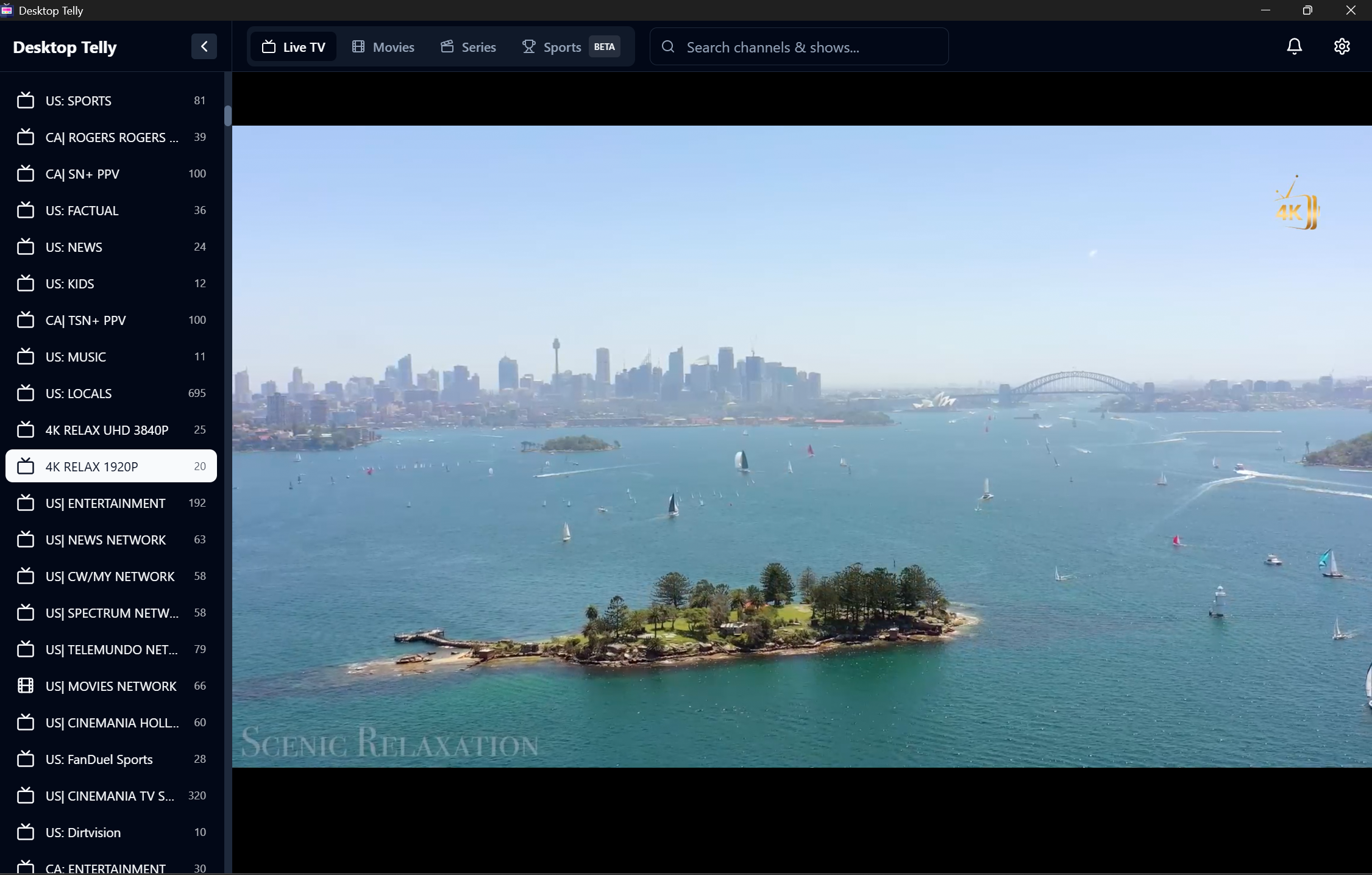This screenshot has width=1372, height=875.
Task: Collapse the sidebar with the chevron button
Action: coord(204,46)
